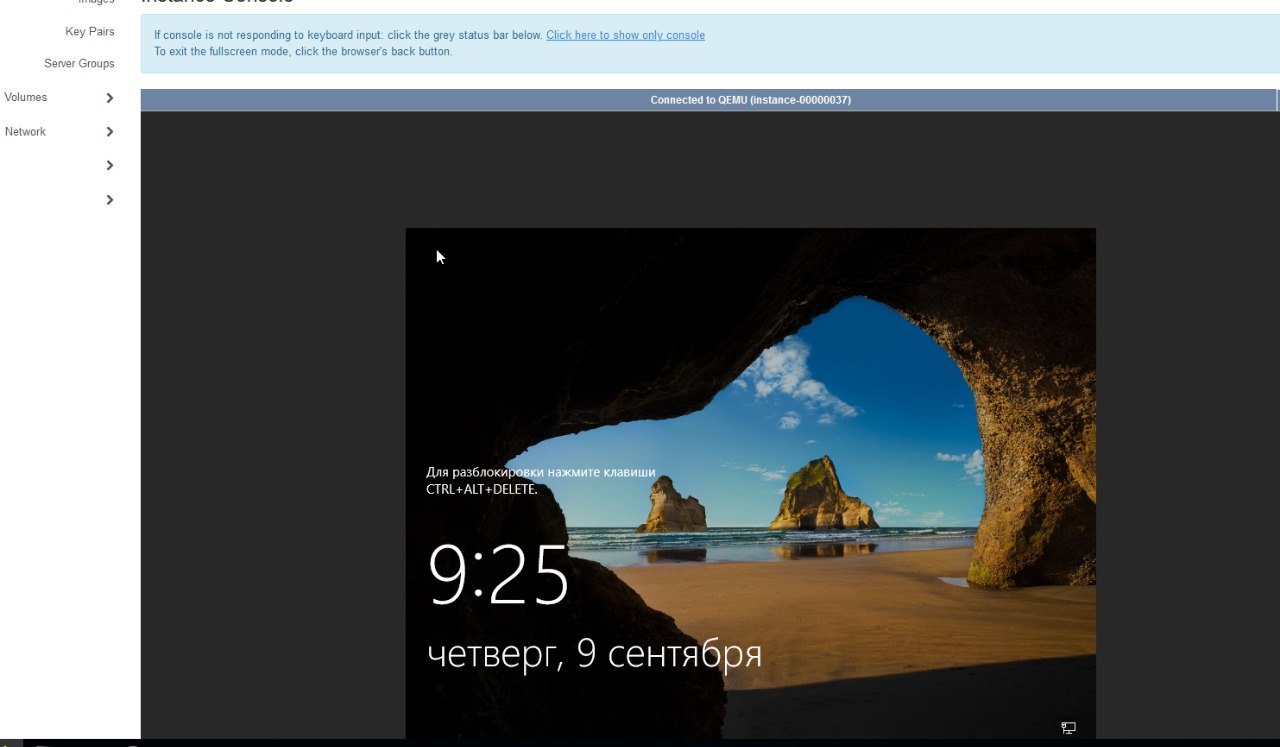
Task: Click the 'If console is not responding' notice text
Action: click(349, 35)
